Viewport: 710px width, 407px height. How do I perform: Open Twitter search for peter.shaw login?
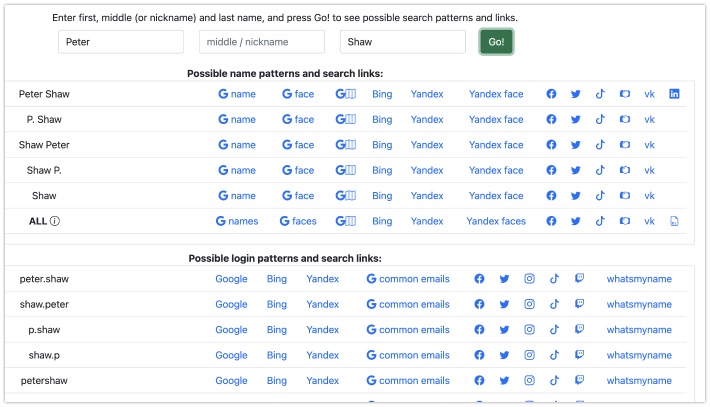[x=504, y=279]
